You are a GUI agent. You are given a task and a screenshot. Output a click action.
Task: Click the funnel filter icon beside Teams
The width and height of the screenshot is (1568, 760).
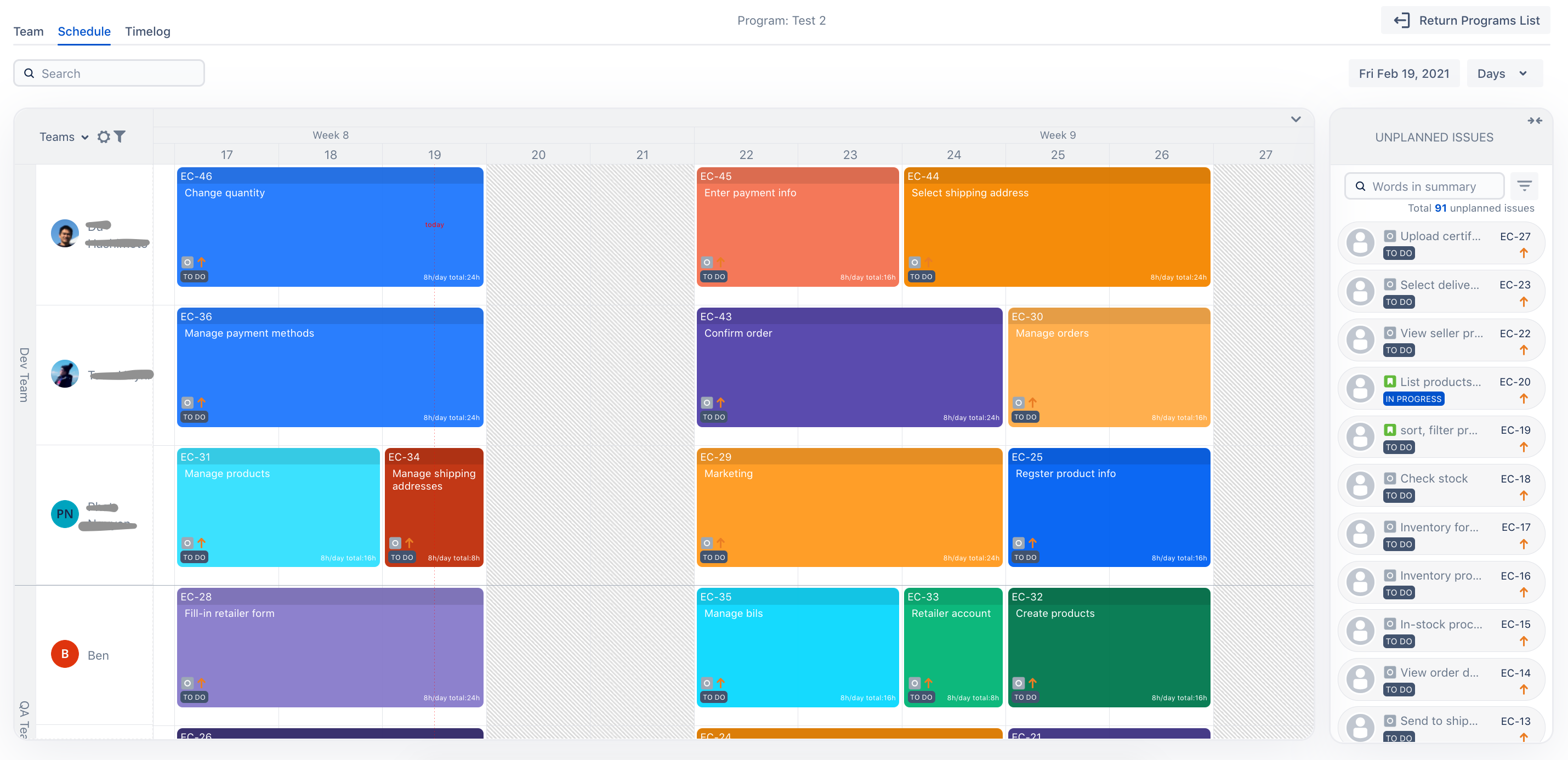(x=120, y=137)
